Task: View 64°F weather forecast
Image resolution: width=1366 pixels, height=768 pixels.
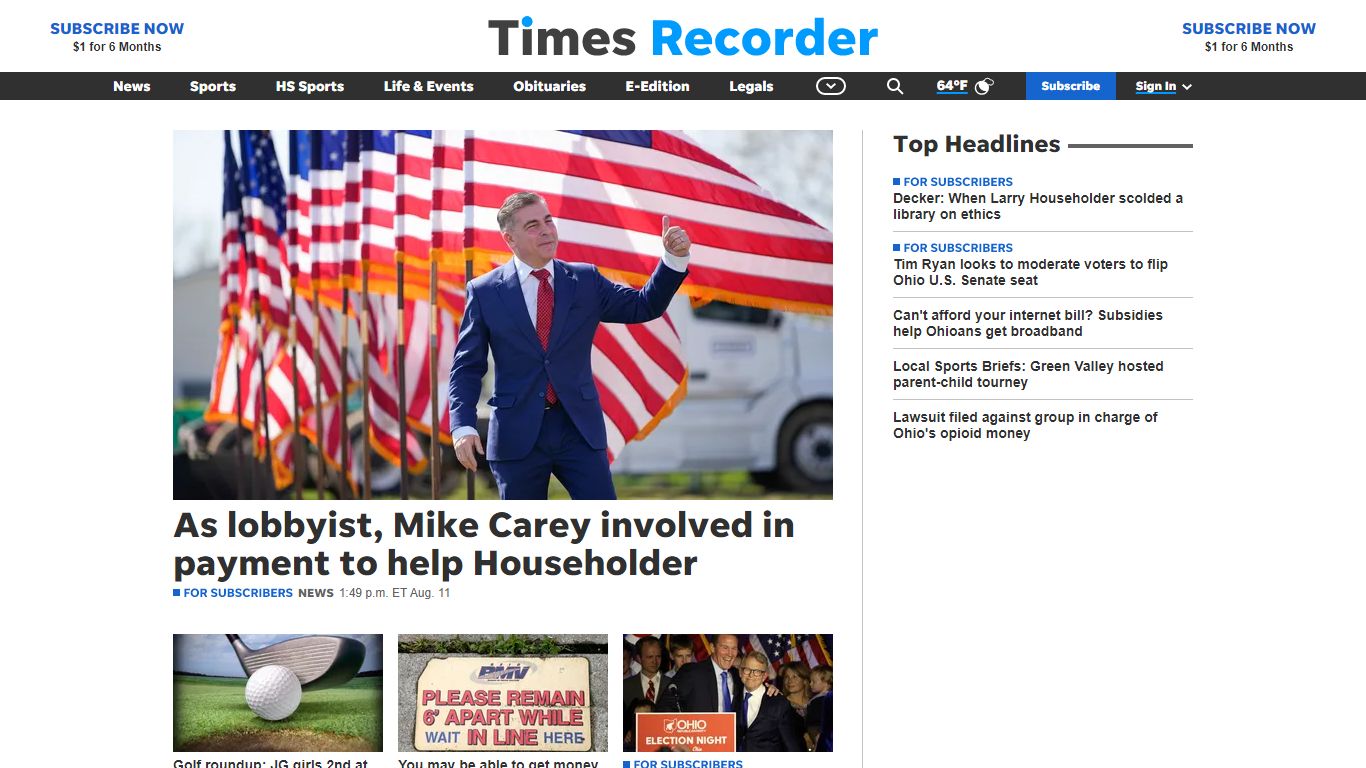Action: [952, 86]
